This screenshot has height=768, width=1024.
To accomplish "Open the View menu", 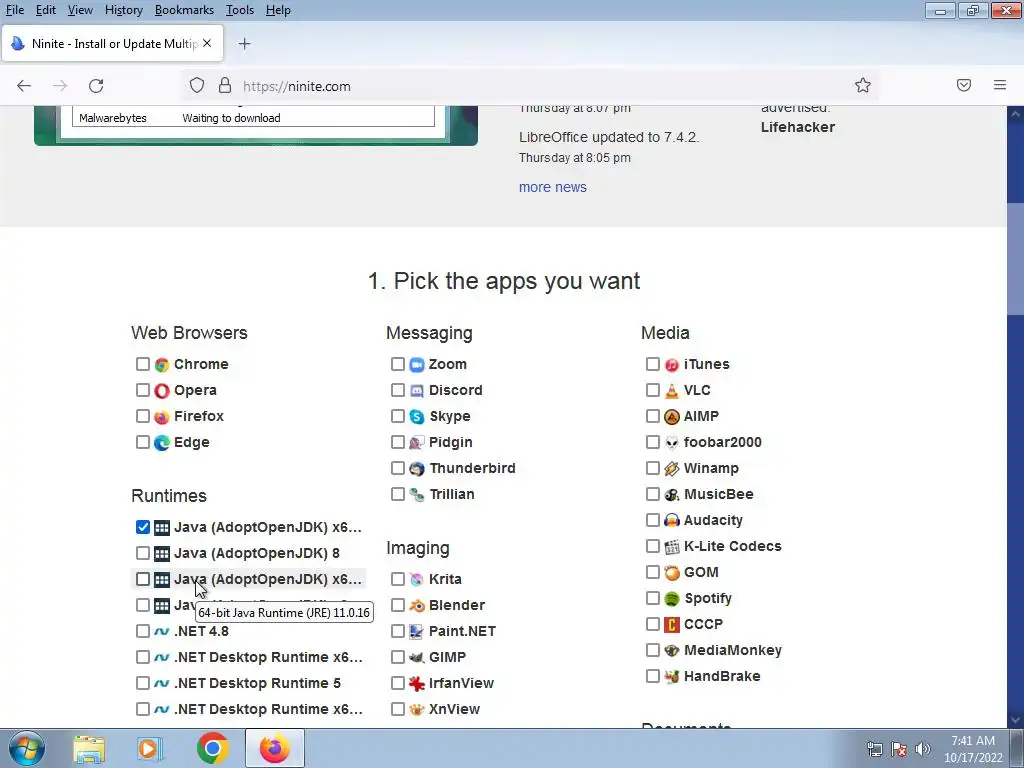I will [80, 10].
